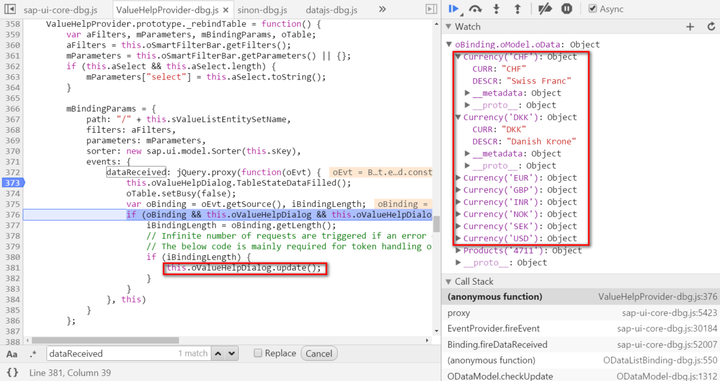
Task: Resume script execution with the play button
Action: coord(454,9)
